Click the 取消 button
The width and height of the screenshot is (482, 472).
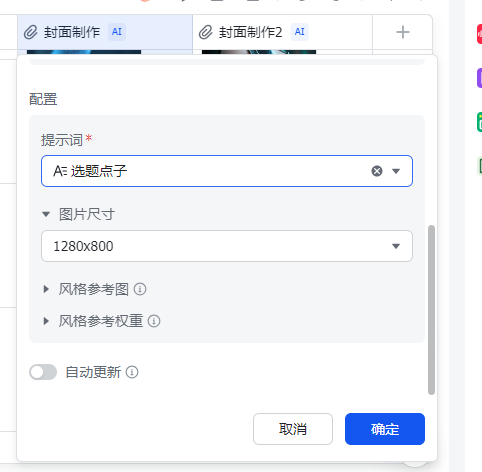[293, 429]
